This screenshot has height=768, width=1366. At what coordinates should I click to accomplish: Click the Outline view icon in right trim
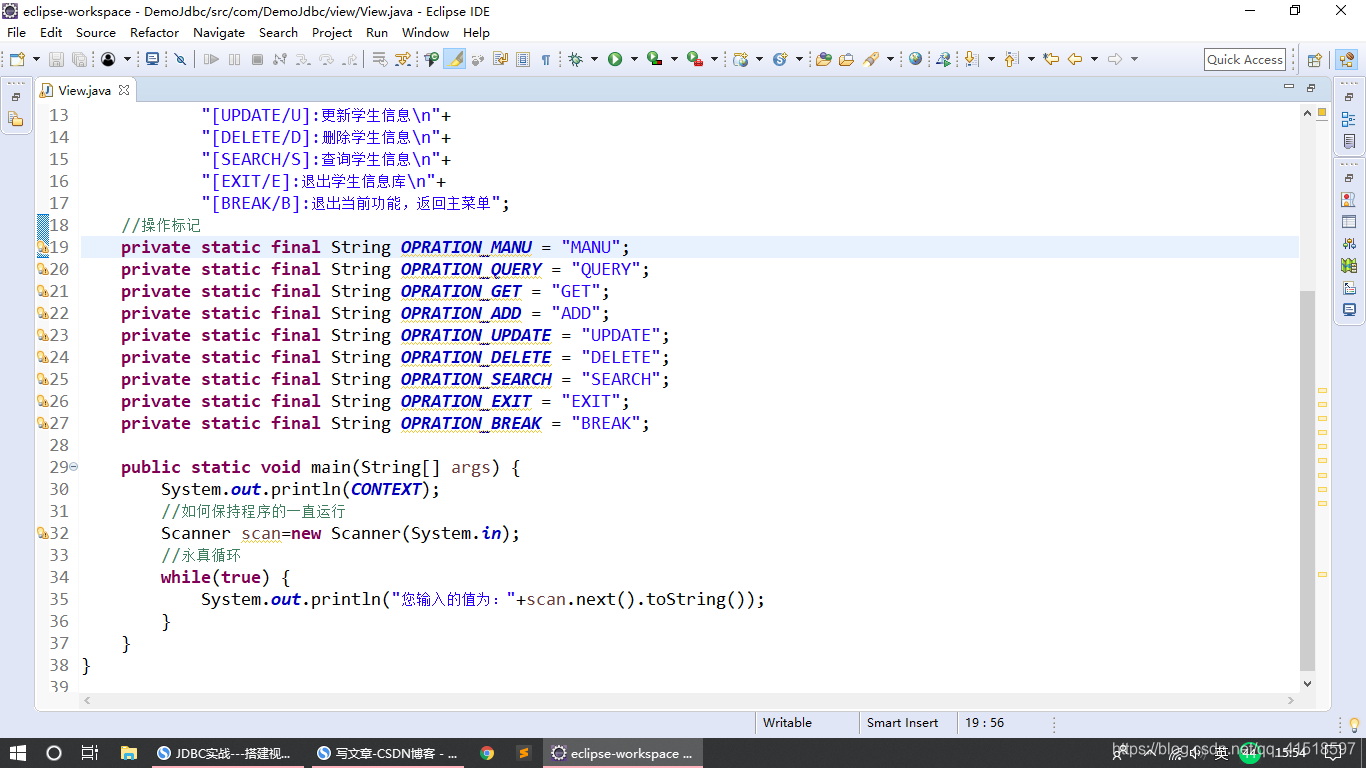click(1349, 119)
